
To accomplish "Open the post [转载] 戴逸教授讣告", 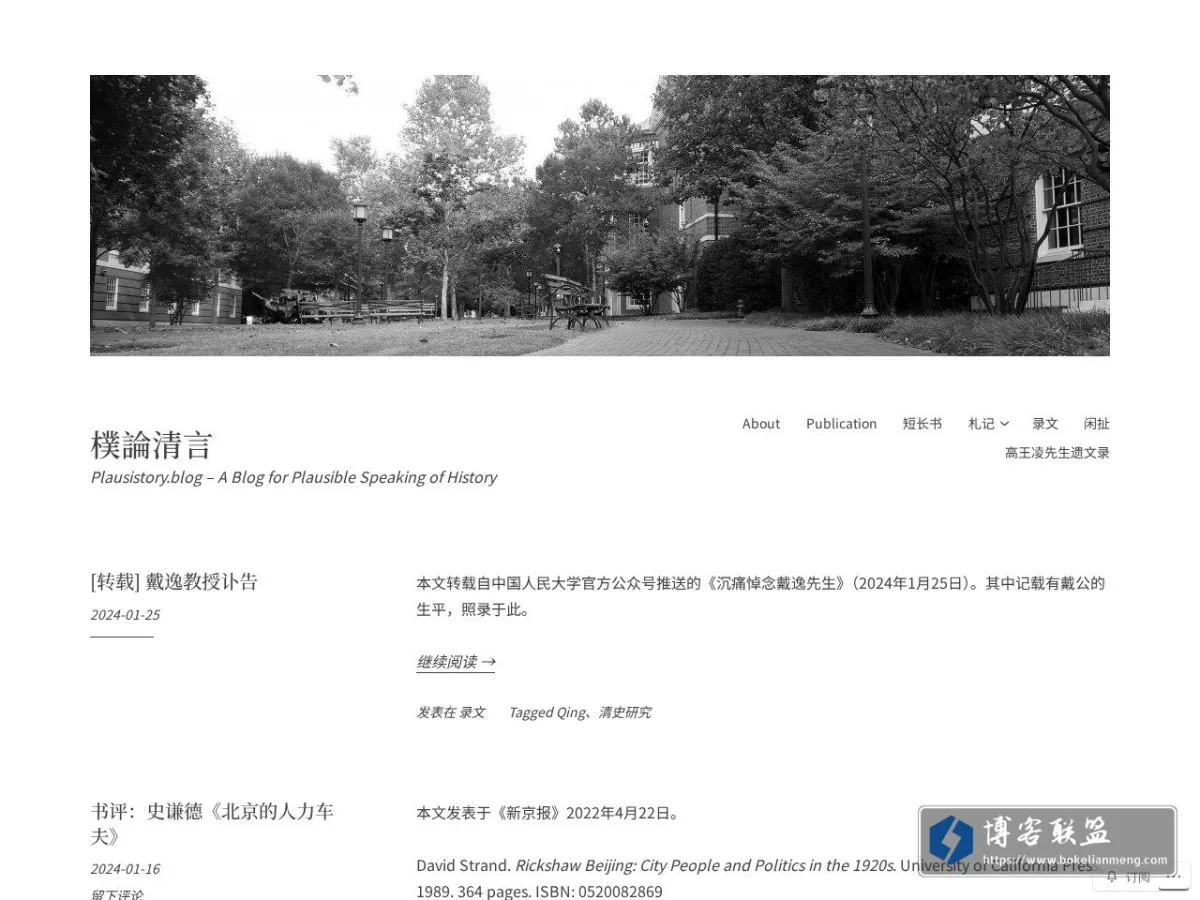I will coord(174,582).
